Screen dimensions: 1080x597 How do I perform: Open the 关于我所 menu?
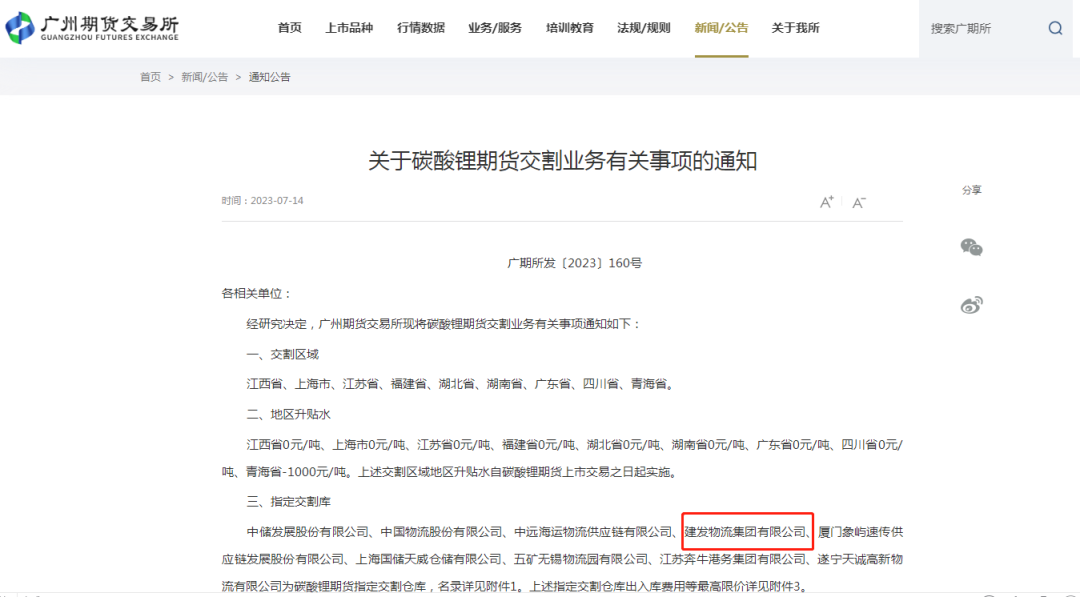(x=796, y=28)
